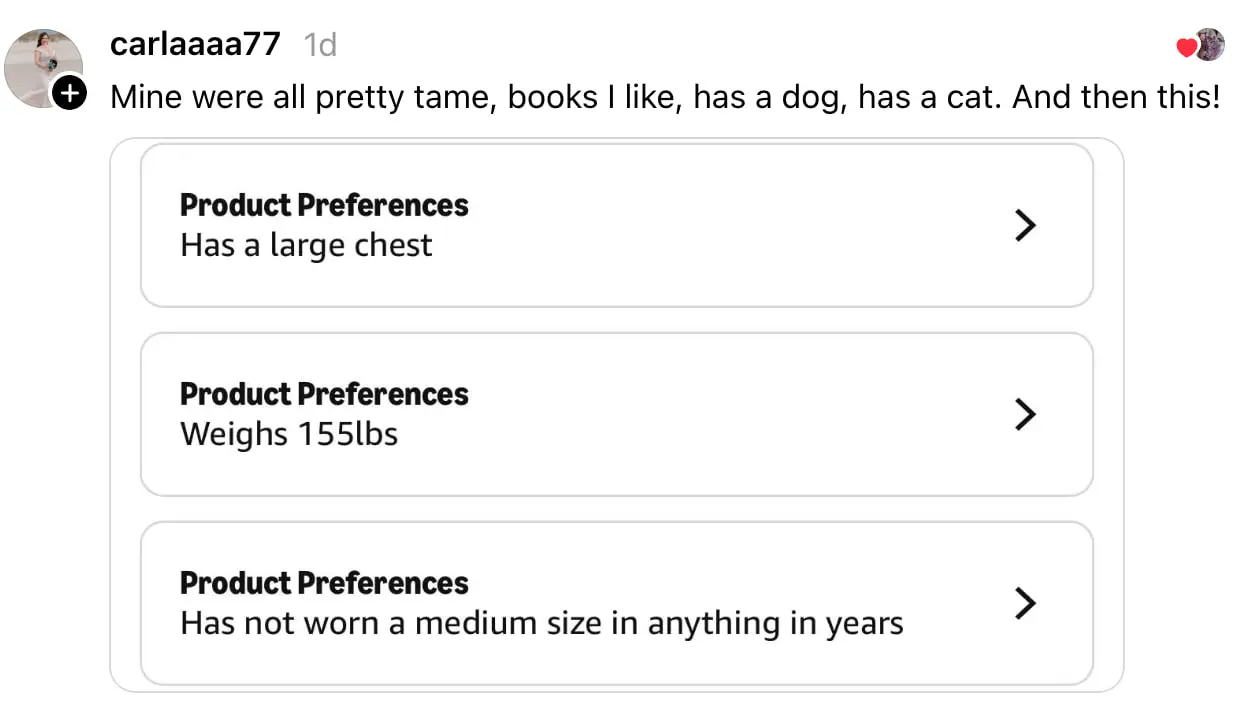Select the second Product Preferences heading
Viewport: 1242px width, 702px height.
click(324, 394)
